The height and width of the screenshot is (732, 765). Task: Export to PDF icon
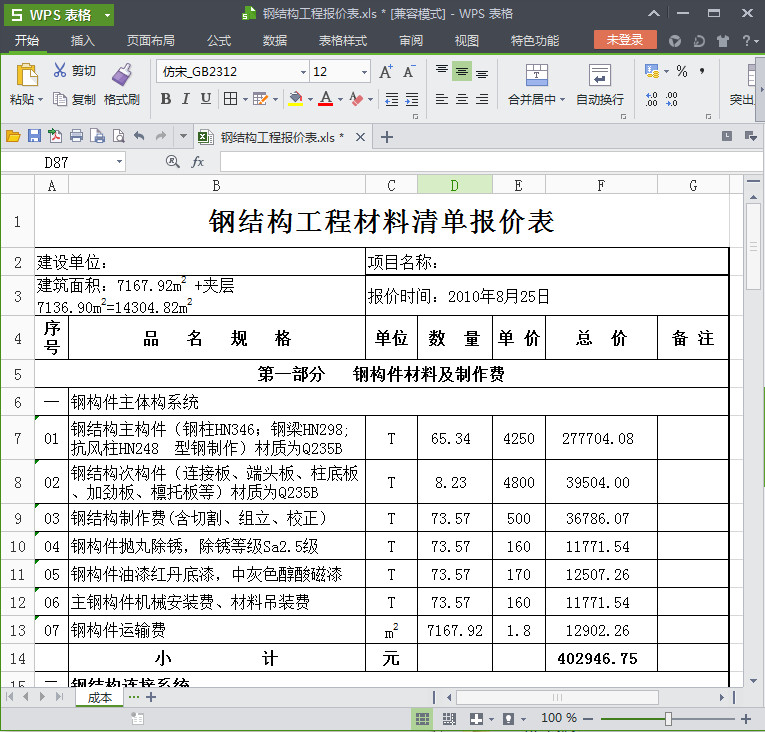tap(55, 136)
